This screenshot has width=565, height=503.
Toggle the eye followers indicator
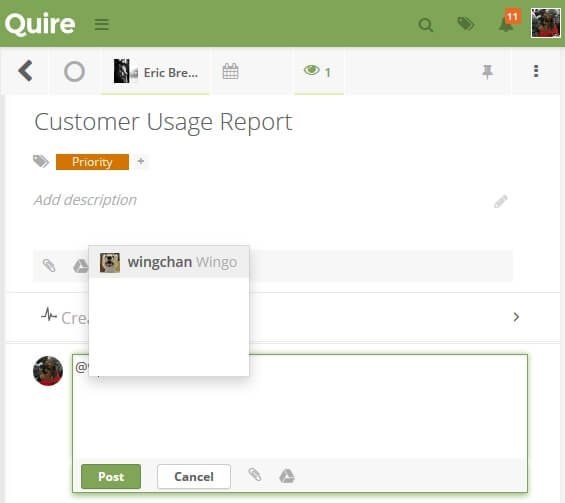[317, 71]
